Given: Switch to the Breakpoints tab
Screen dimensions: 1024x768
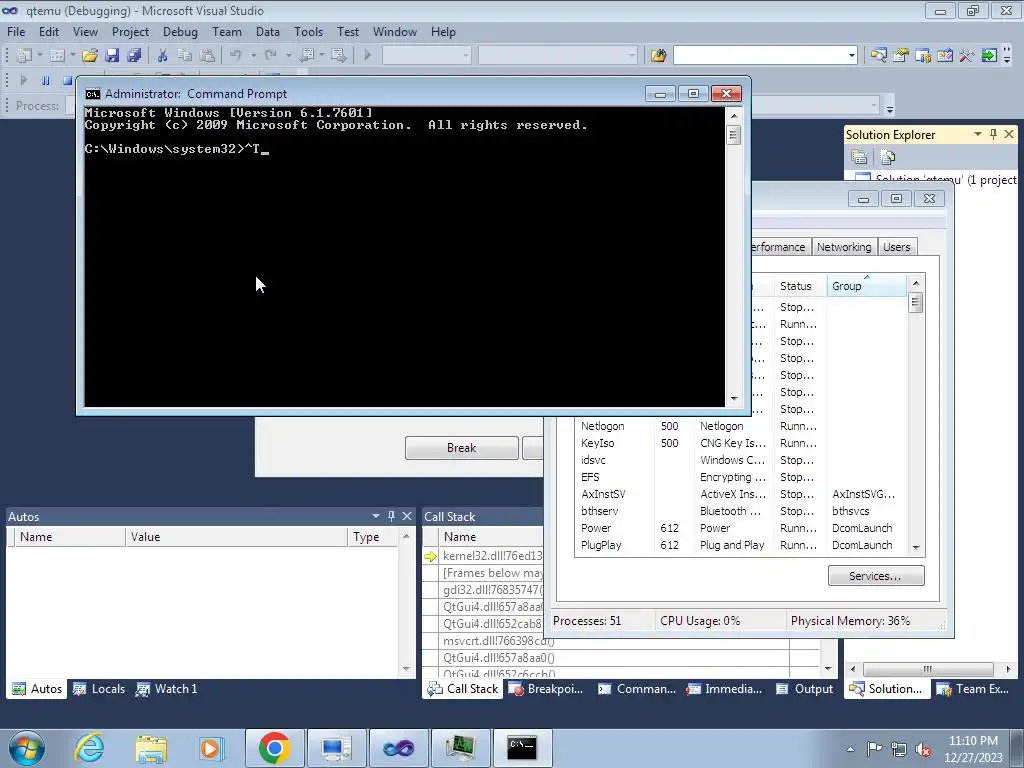Looking at the screenshot, I should click(x=546, y=689).
